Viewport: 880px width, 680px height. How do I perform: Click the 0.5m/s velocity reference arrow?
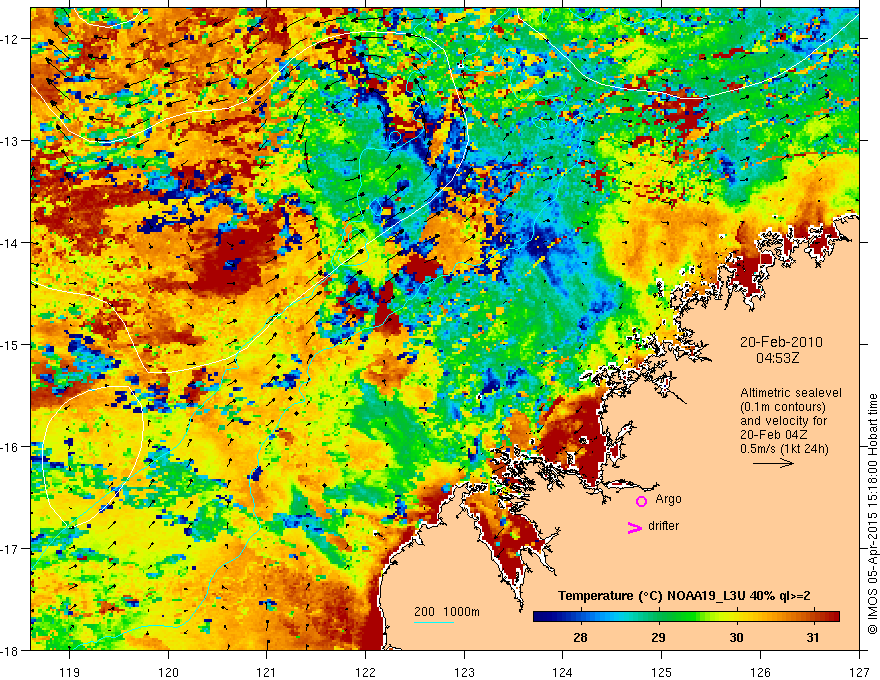[773, 463]
